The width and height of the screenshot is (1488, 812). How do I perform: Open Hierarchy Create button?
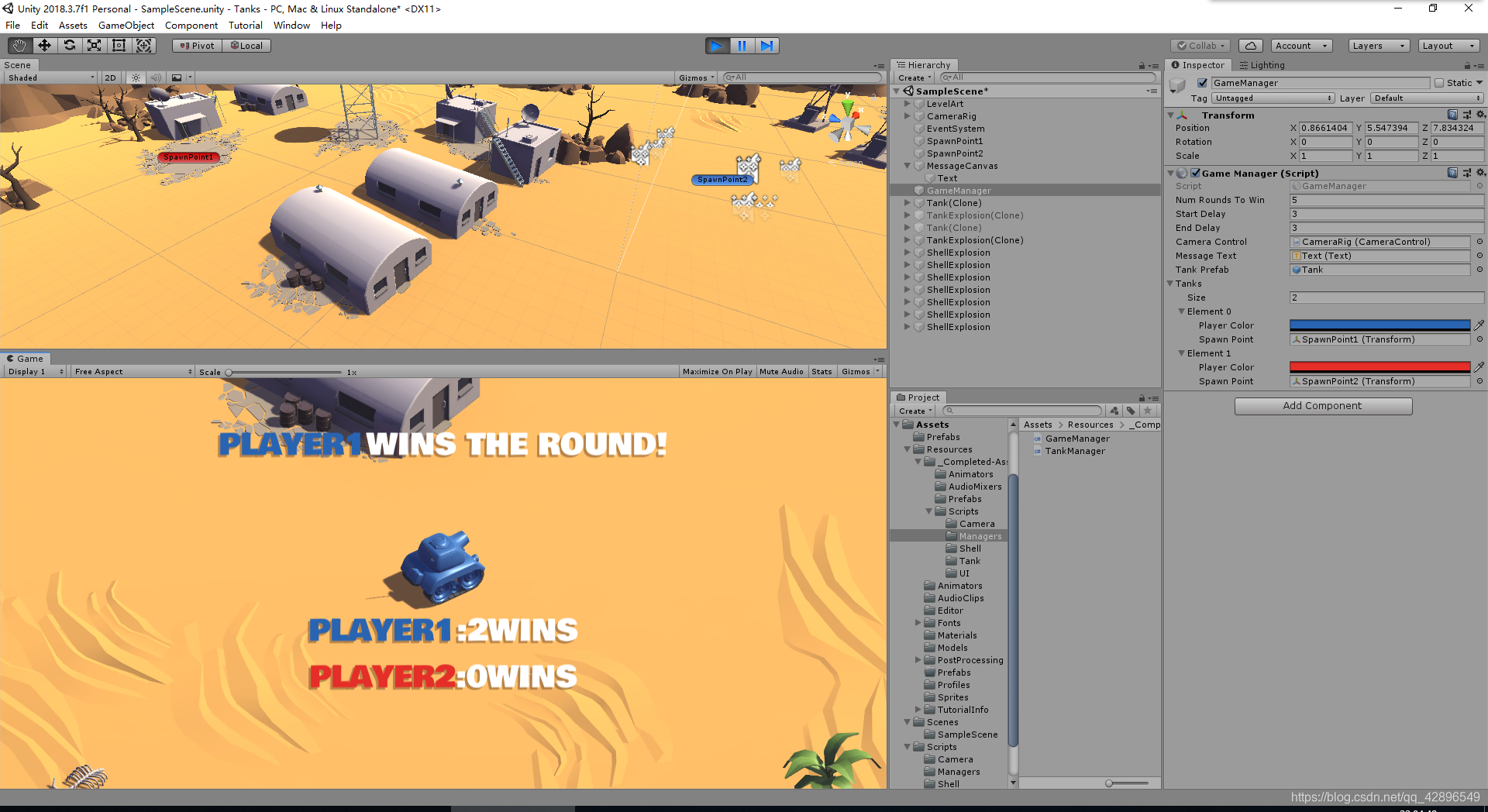point(914,77)
